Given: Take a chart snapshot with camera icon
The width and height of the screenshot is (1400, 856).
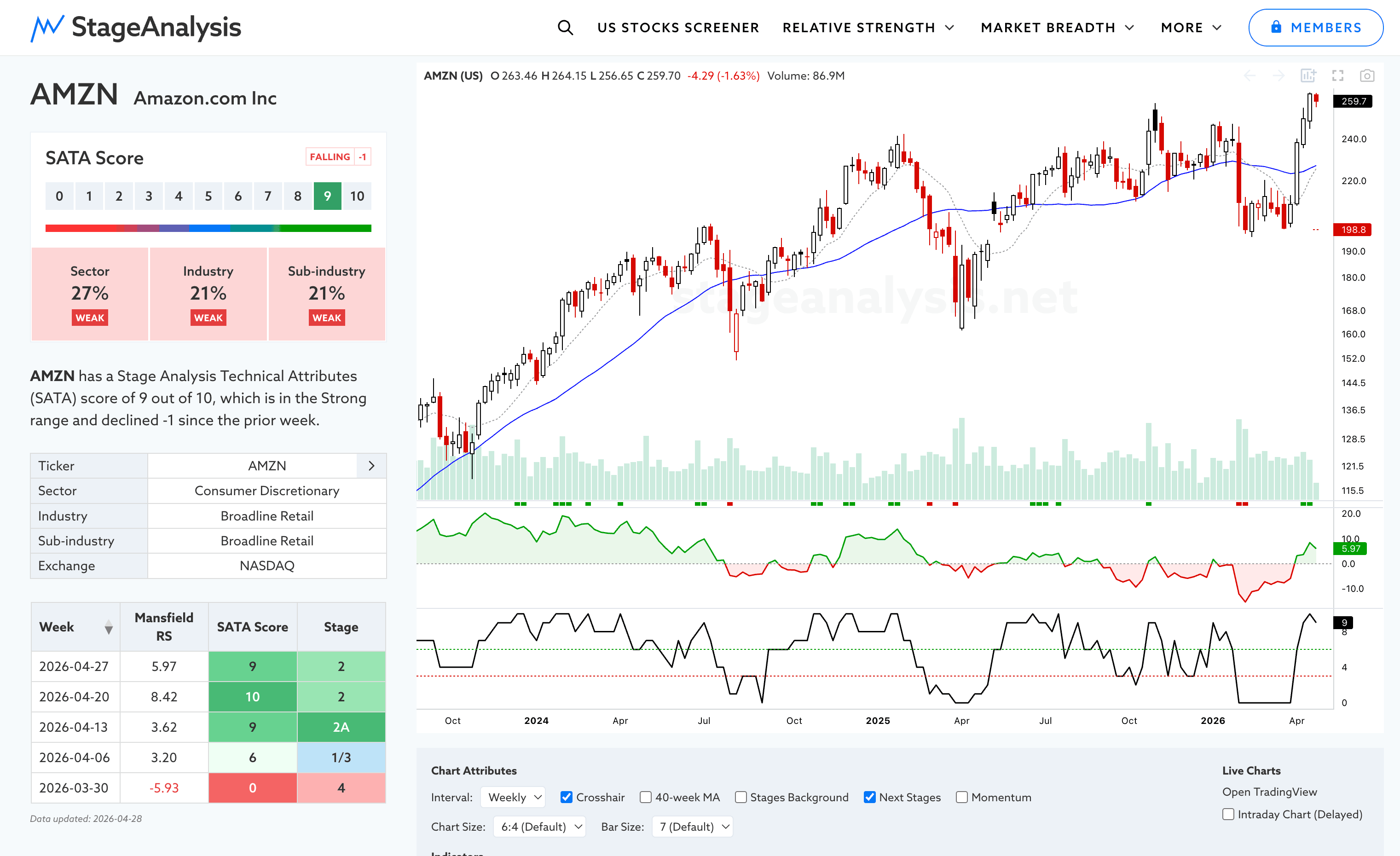Looking at the screenshot, I should click(1366, 75).
